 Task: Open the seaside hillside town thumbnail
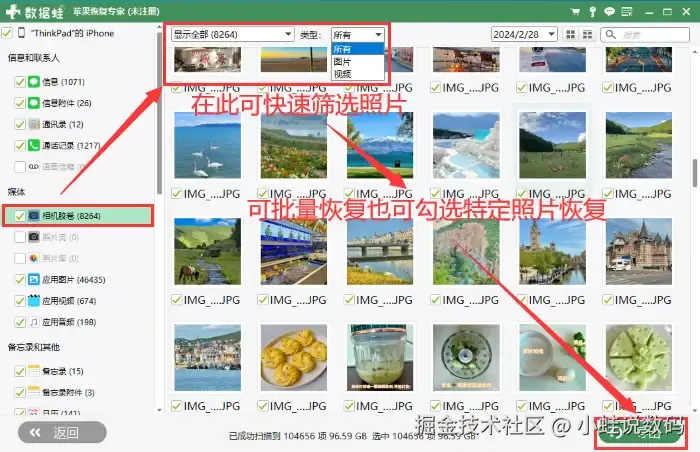tap(208, 357)
